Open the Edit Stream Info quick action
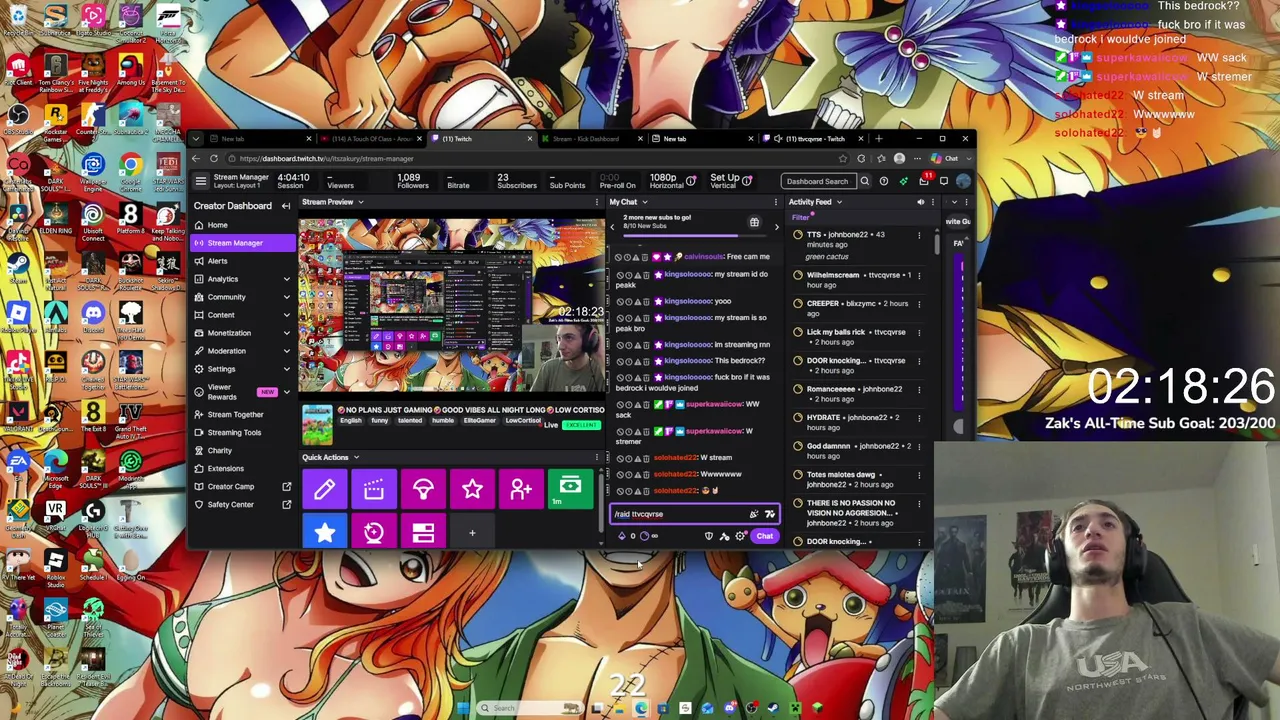The image size is (1280, 720). pos(324,489)
